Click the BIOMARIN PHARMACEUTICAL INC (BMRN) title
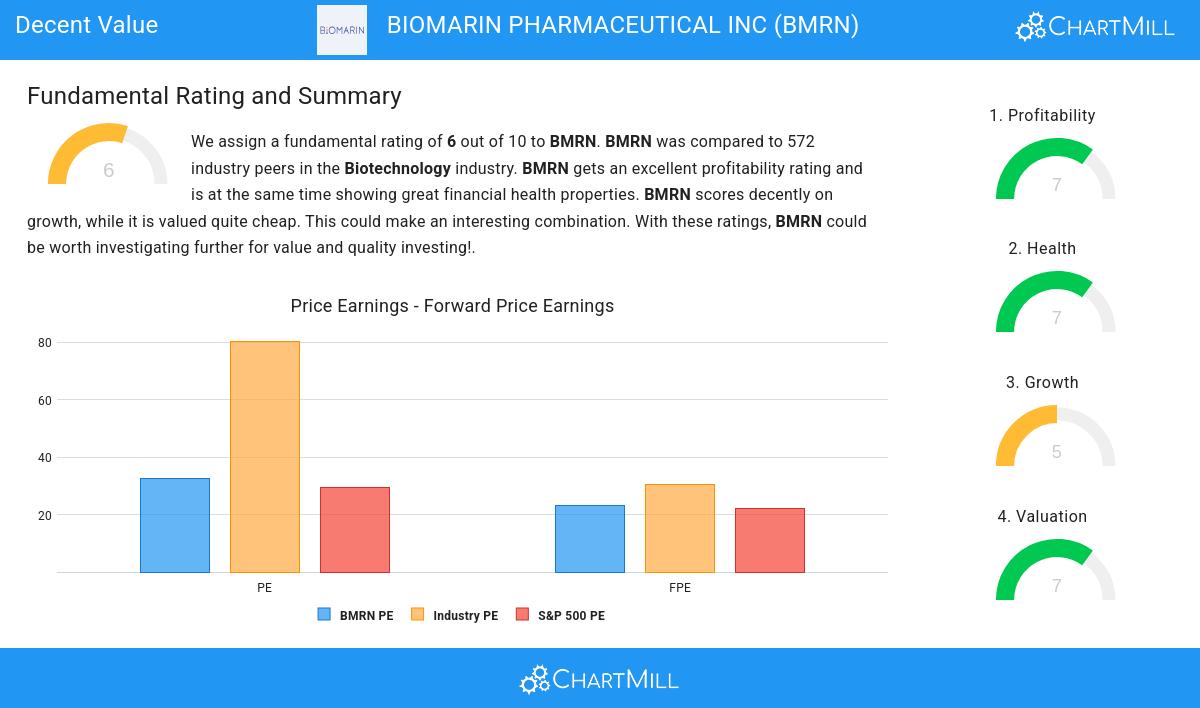 622,25
